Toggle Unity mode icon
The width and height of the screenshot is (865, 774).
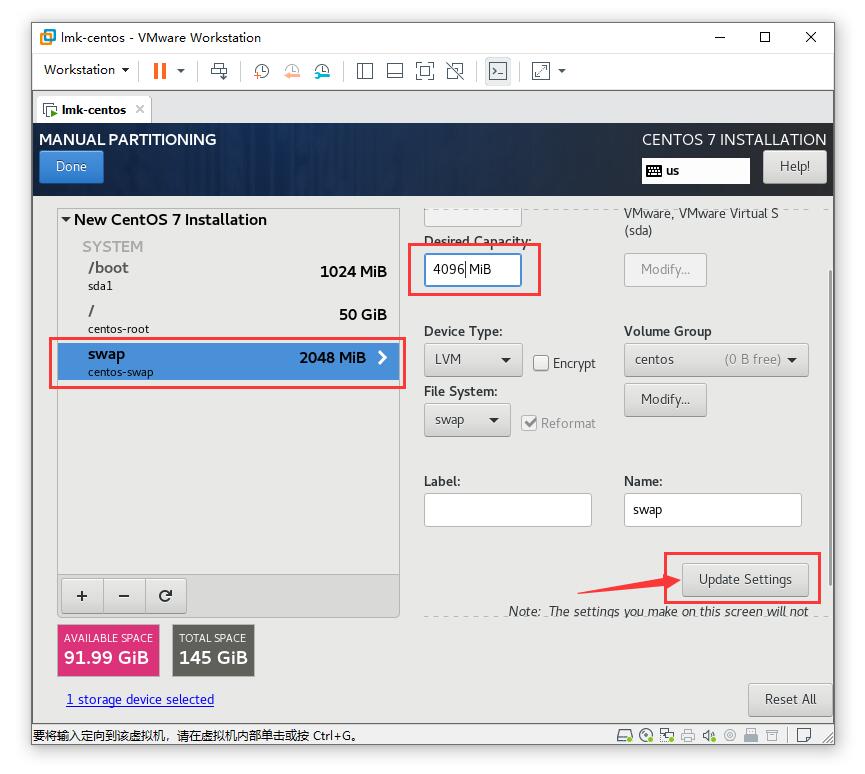click(455, 71)
